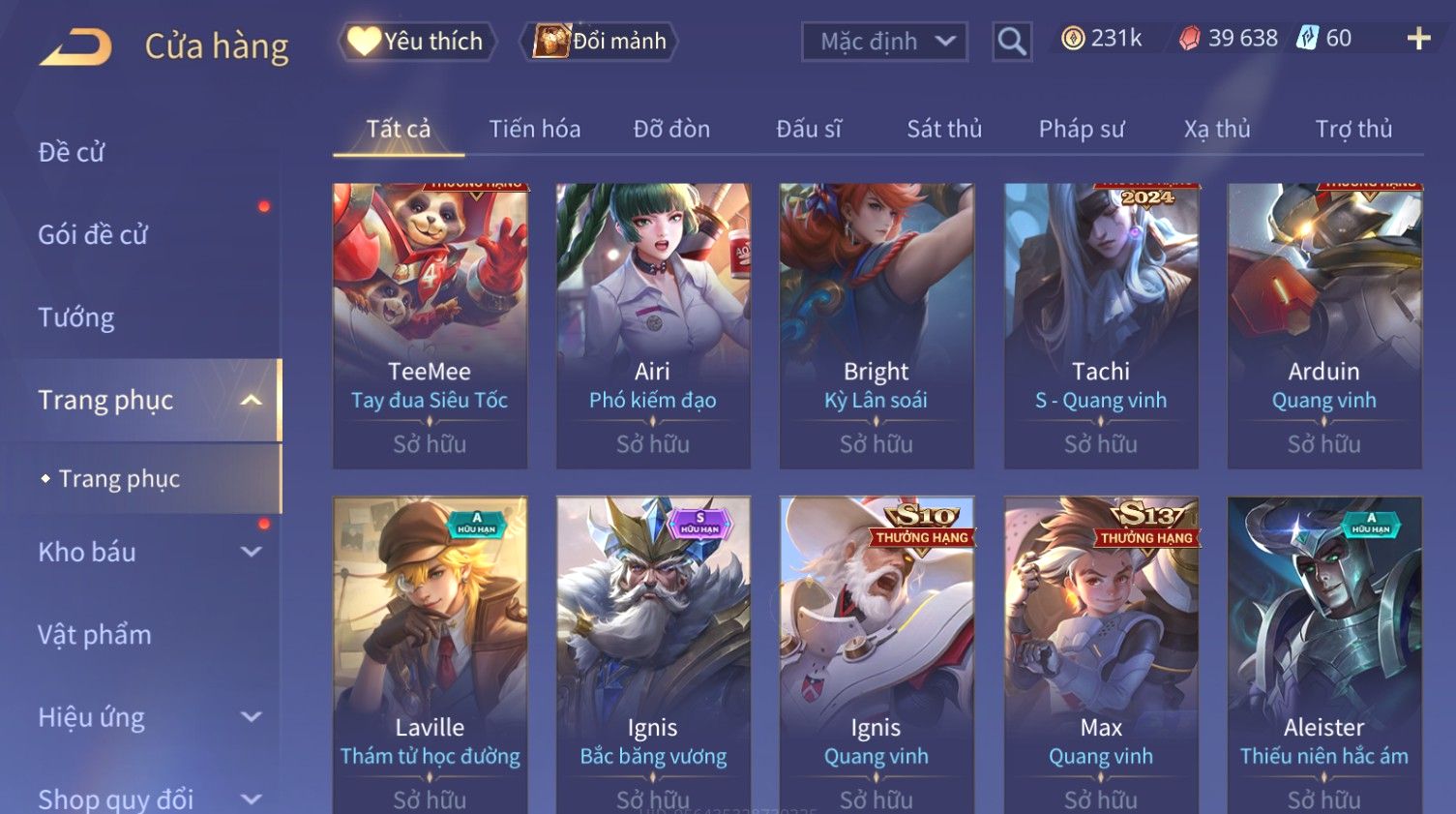Select the Airi Phó kiếm đạo skin
Viewport: 1456px width, 814px height.
653,326
